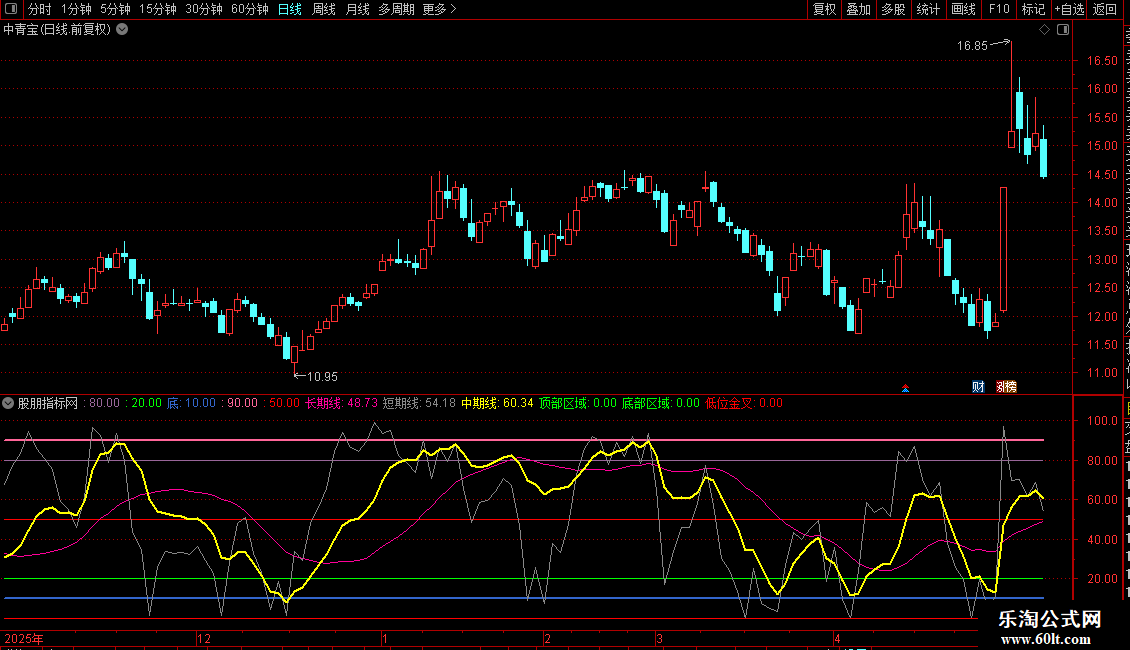
Task: Click the 顶部区域: 0.00 label
Action: (578, 404)
